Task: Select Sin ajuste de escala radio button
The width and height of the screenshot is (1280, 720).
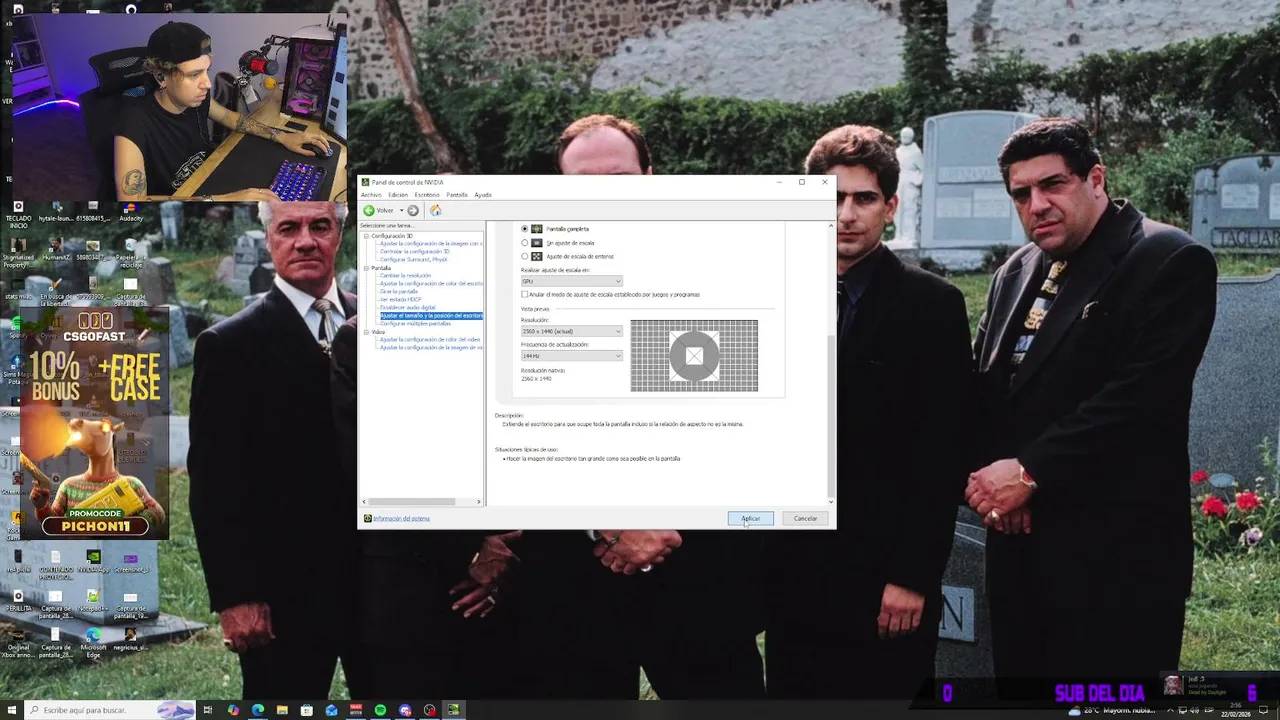Action: (x=524, y=243)
